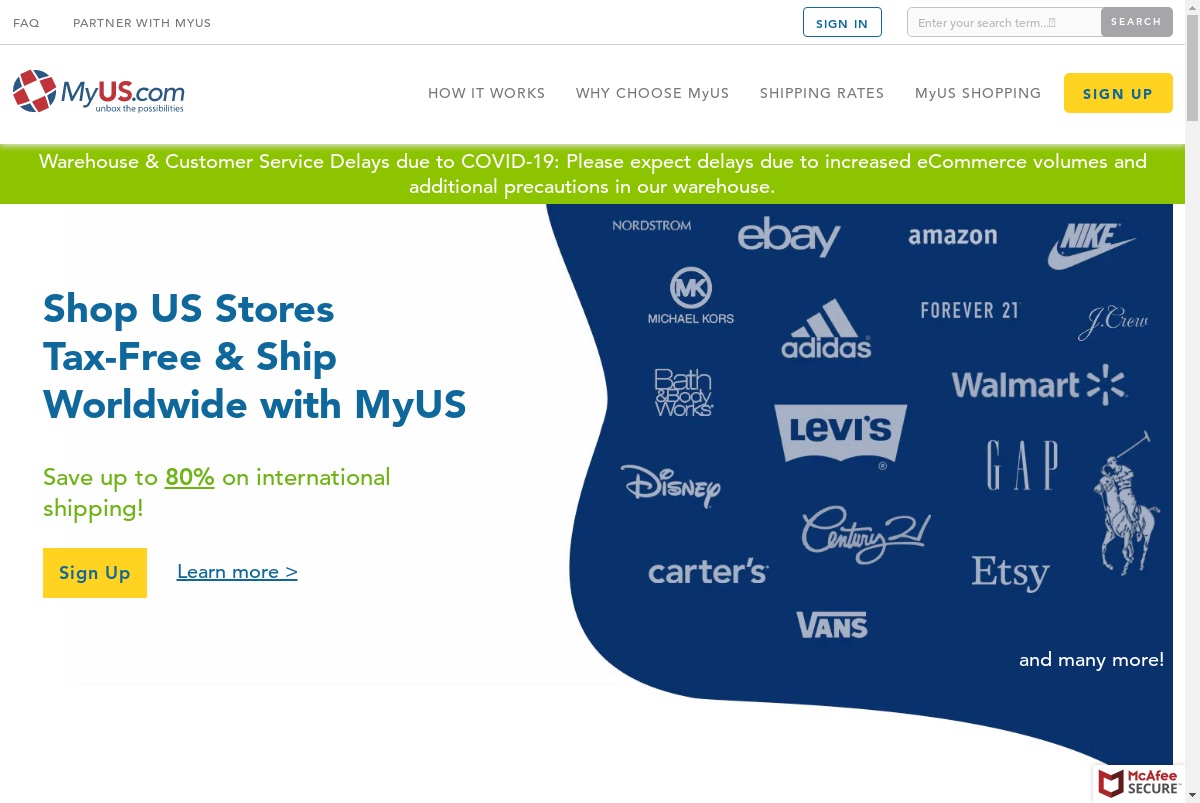The height and width of the screenshot is (803, 1200).
Task: Select the eBay brand logo
Action: click(789, 236)
